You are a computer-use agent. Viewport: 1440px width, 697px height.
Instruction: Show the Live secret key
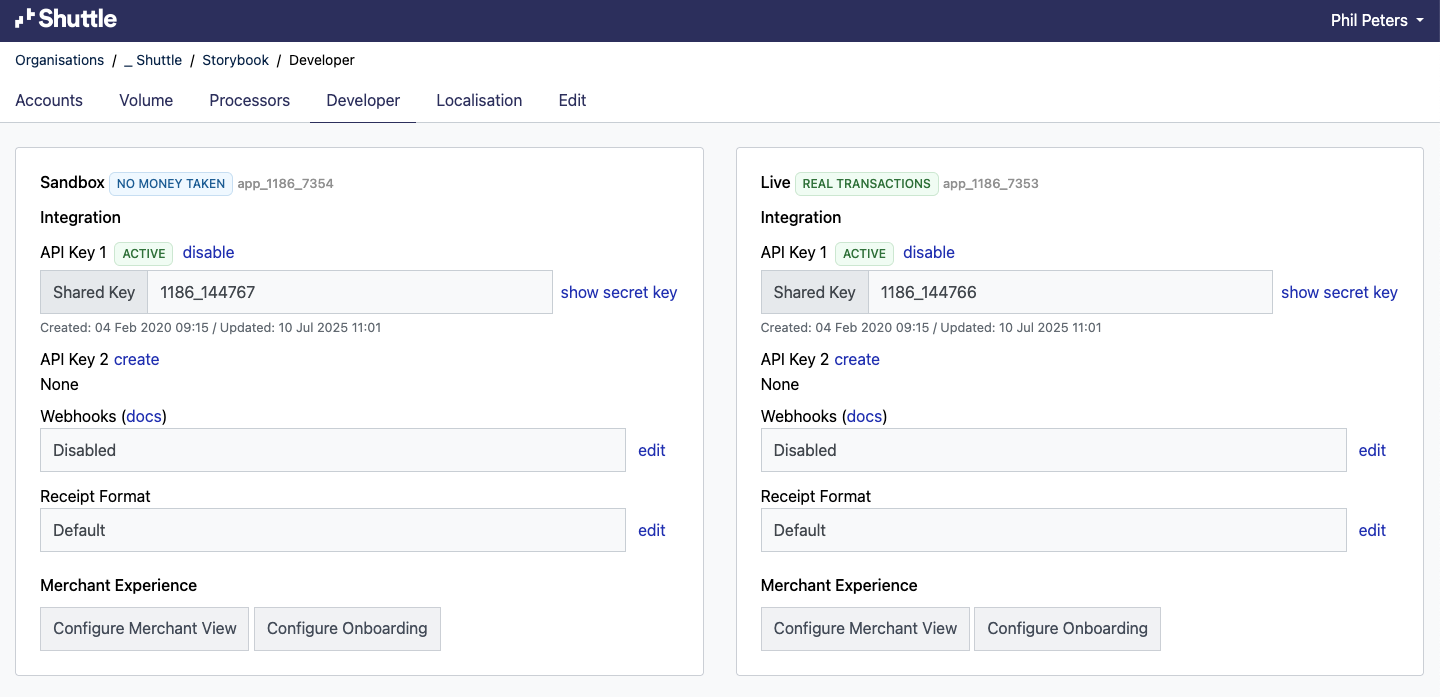coord(1339,293)
